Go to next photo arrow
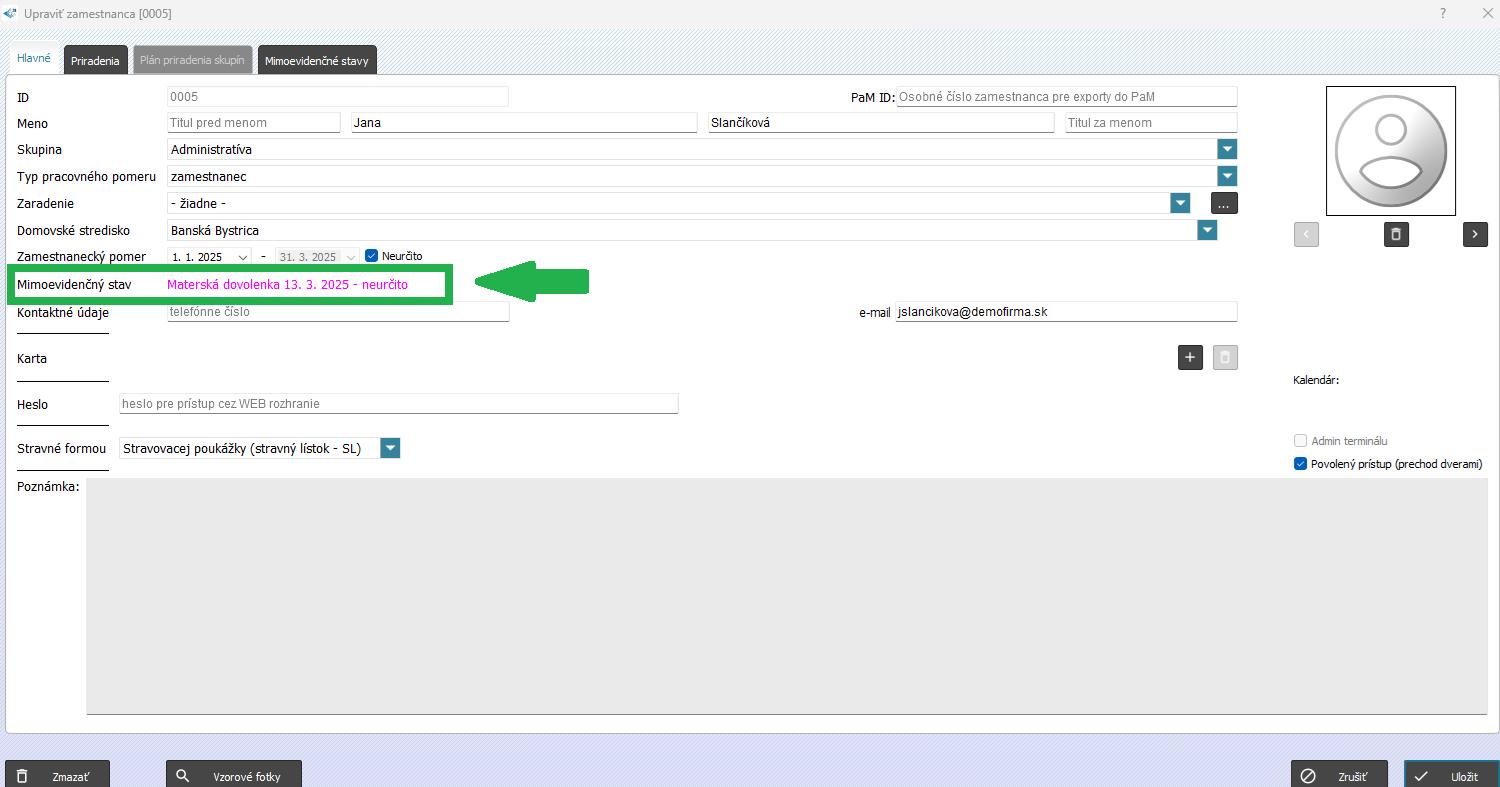 point(1475,234)
